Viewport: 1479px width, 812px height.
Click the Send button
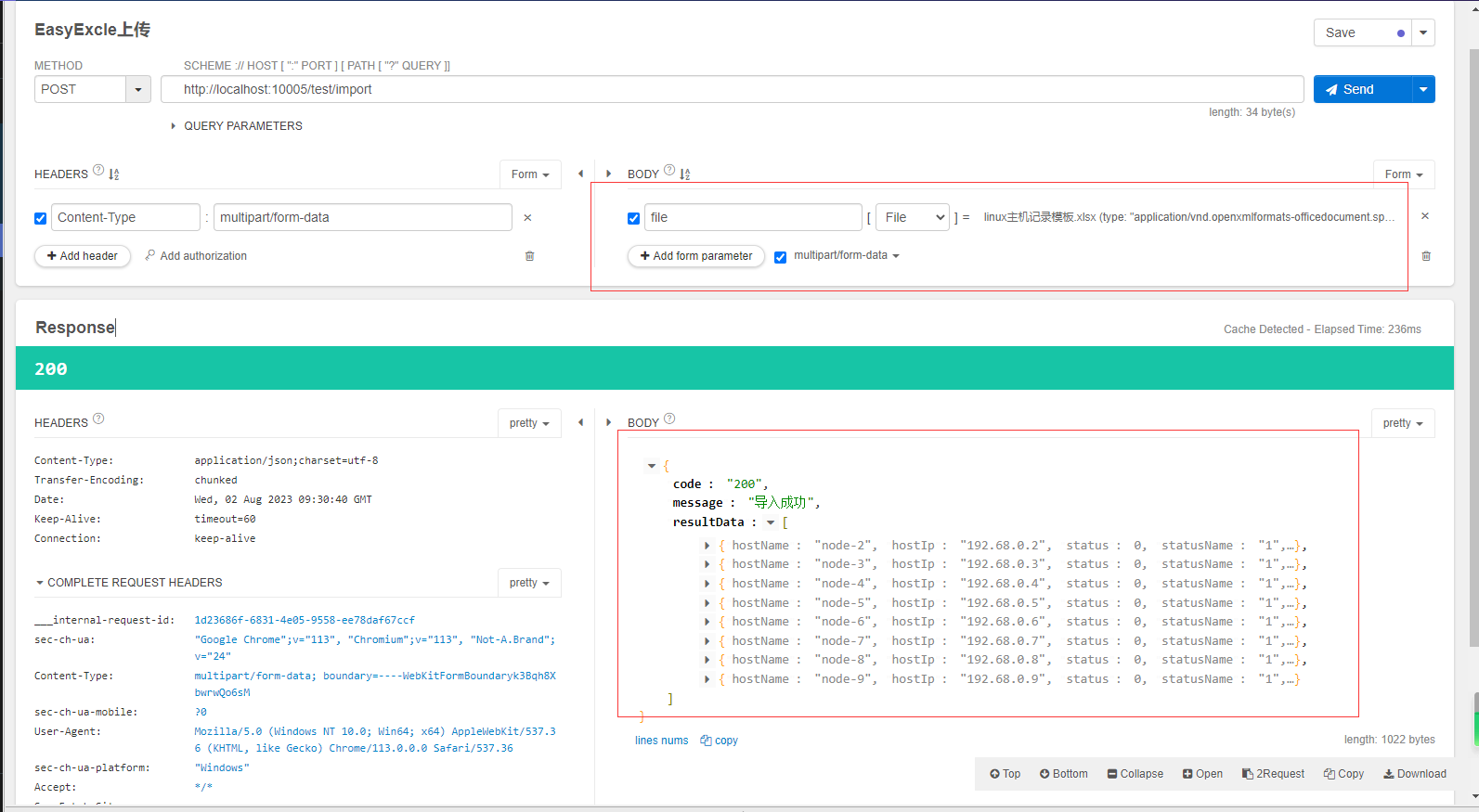pyautogui.click(x=1362, y=89)
